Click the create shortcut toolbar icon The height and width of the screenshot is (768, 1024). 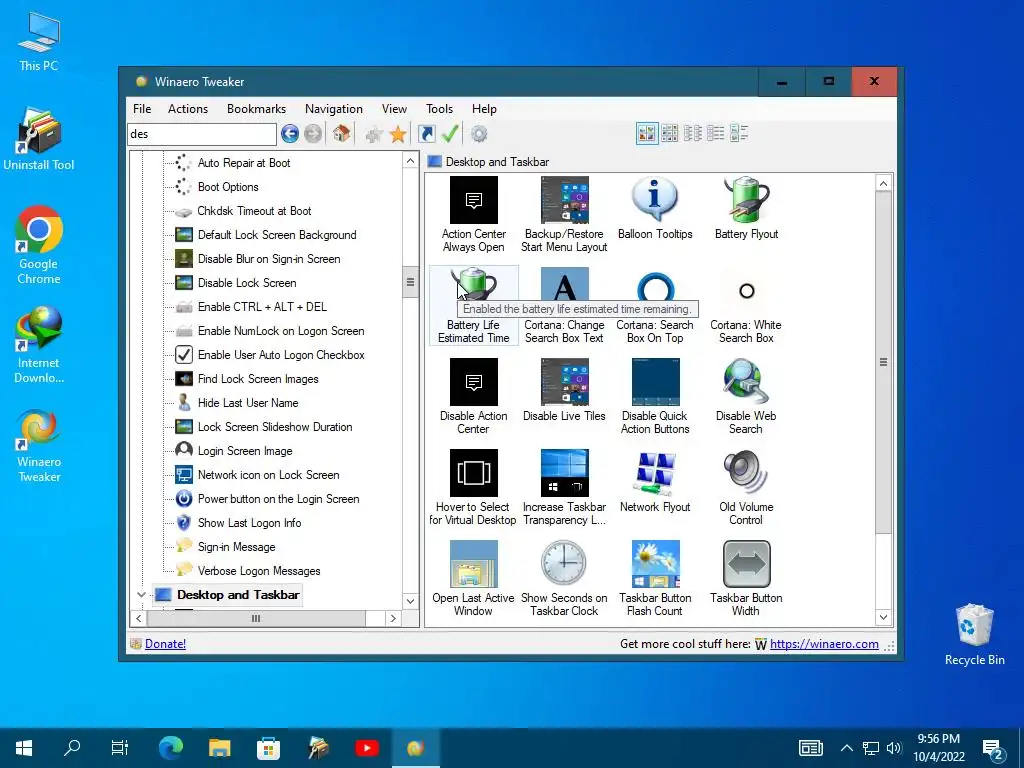click(x=426, y=134)
